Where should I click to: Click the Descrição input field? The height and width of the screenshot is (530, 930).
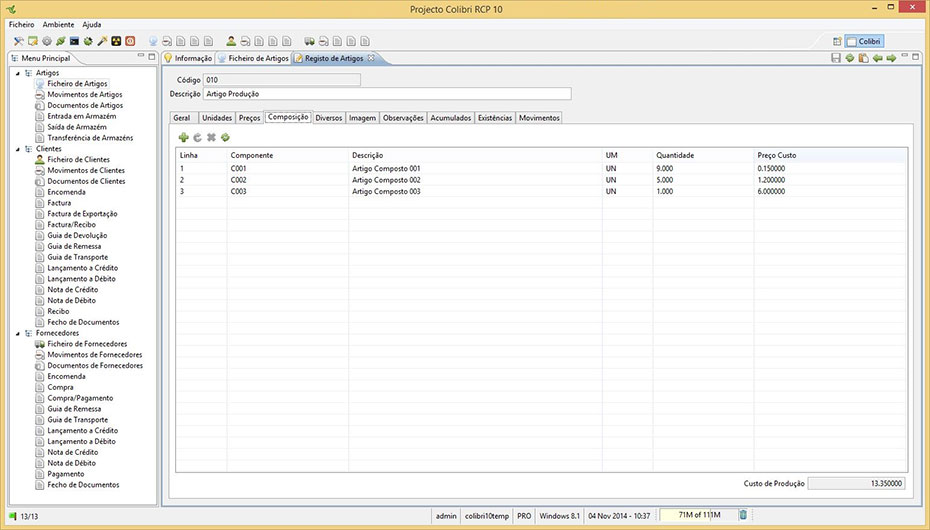pyautogui.click(x=386, y=94)
